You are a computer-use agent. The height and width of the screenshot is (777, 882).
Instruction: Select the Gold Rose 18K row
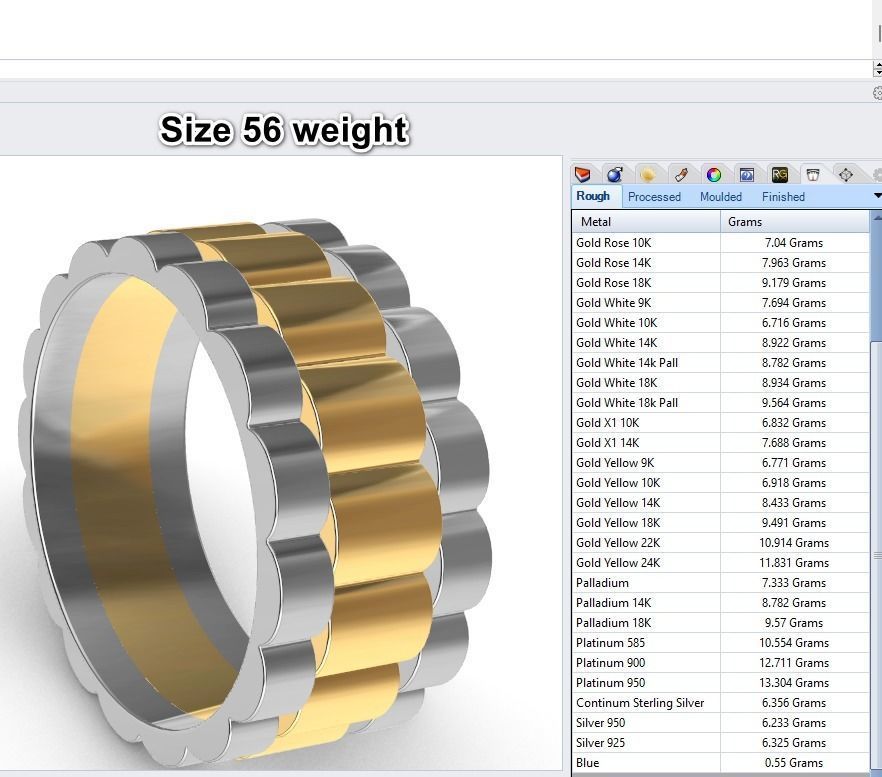click(x=721, y=283)
